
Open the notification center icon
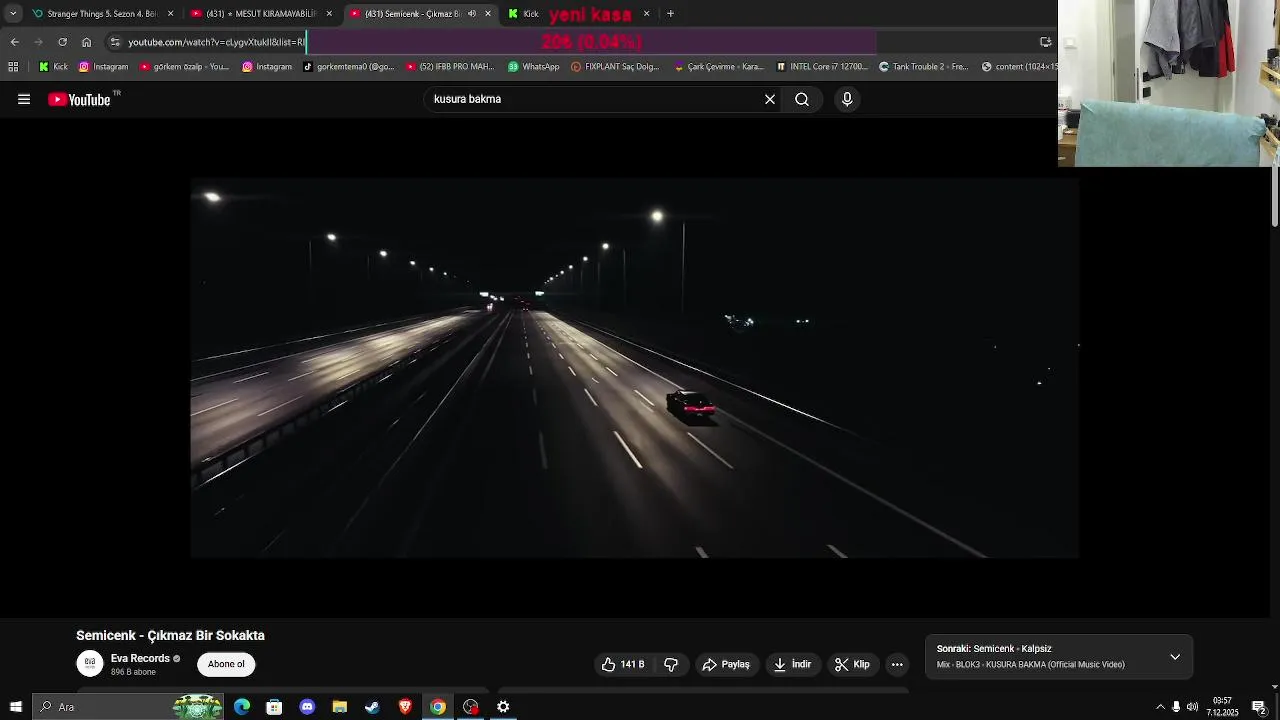(1259, 707)
